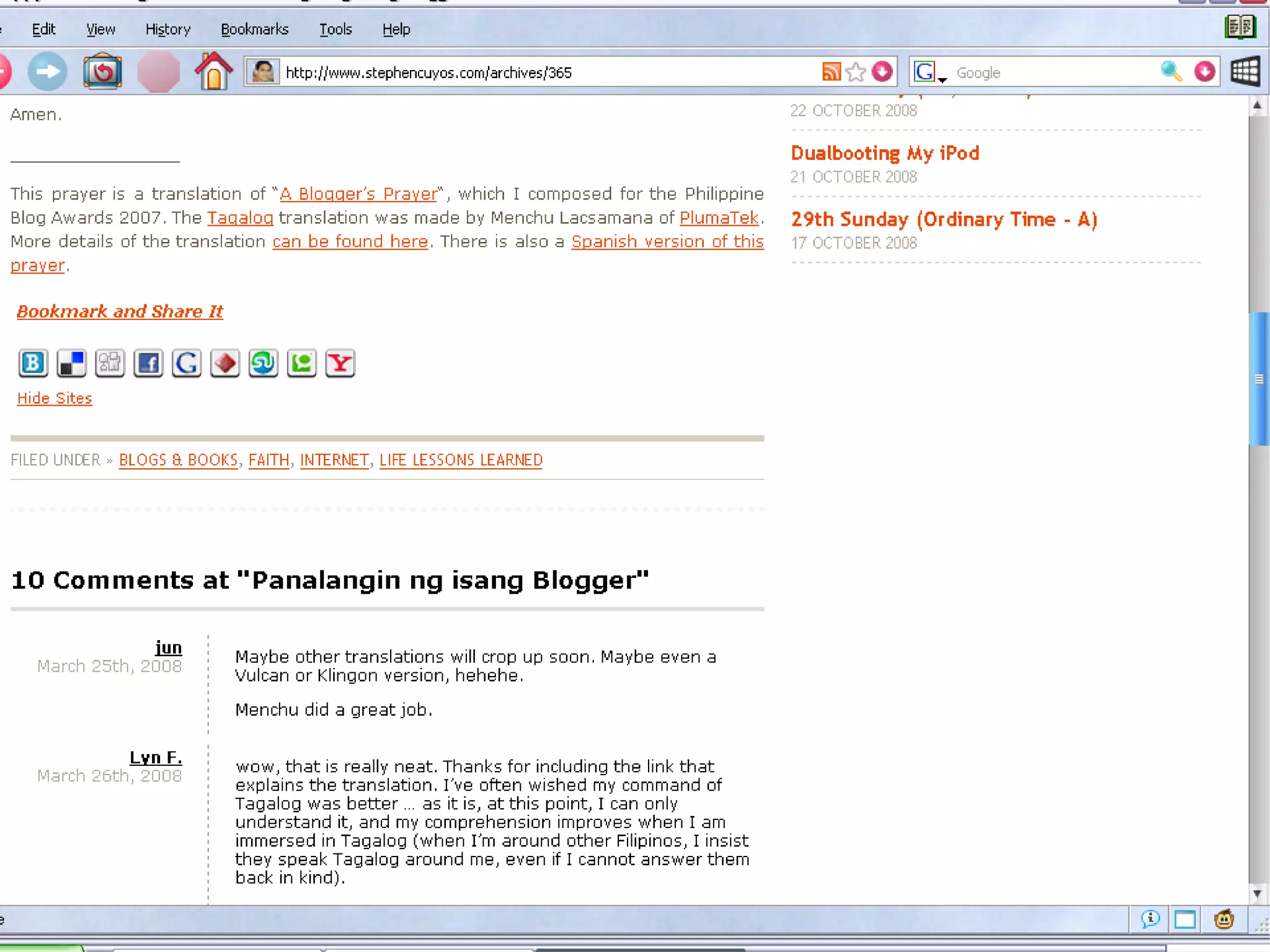
Task: Share the post on Facebook via its icon
Action: (148, 363)
